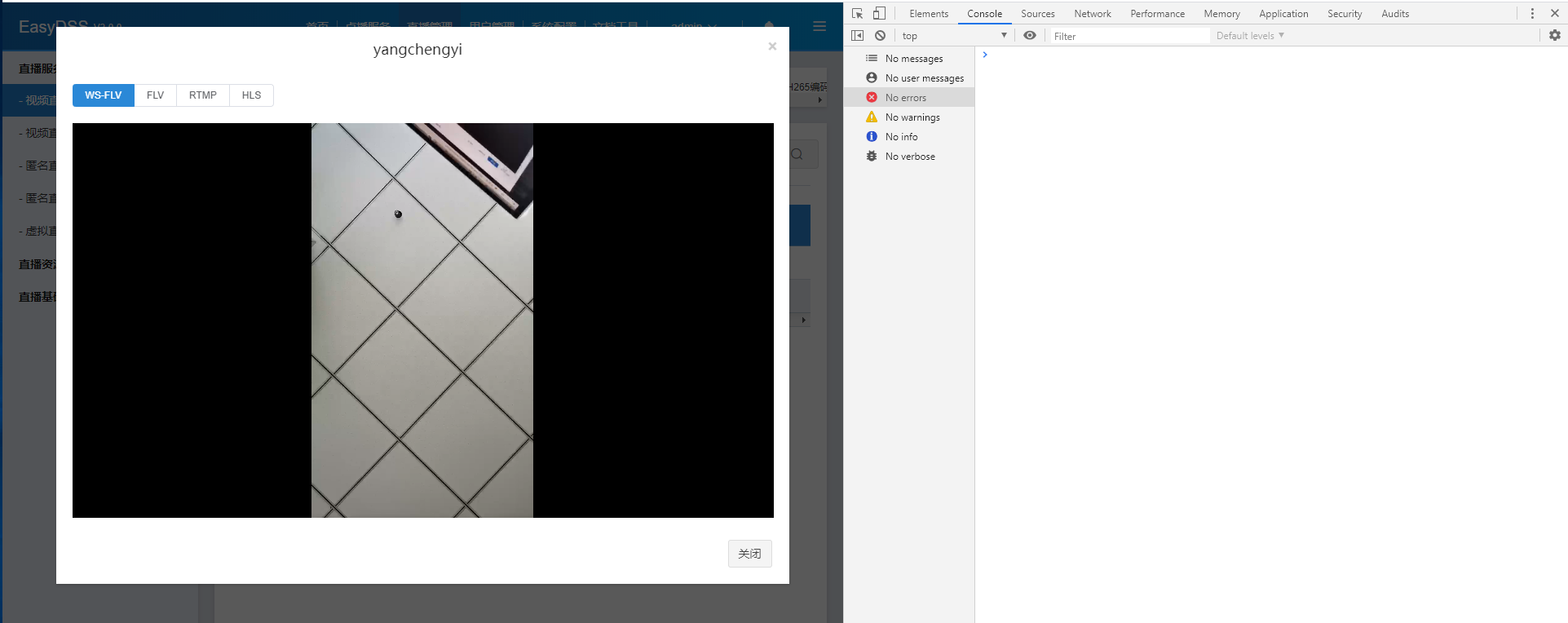This screenshot has height=623, width=1568.
Task: Select 'No messages' in console sidebar
Action: point(910,59)
